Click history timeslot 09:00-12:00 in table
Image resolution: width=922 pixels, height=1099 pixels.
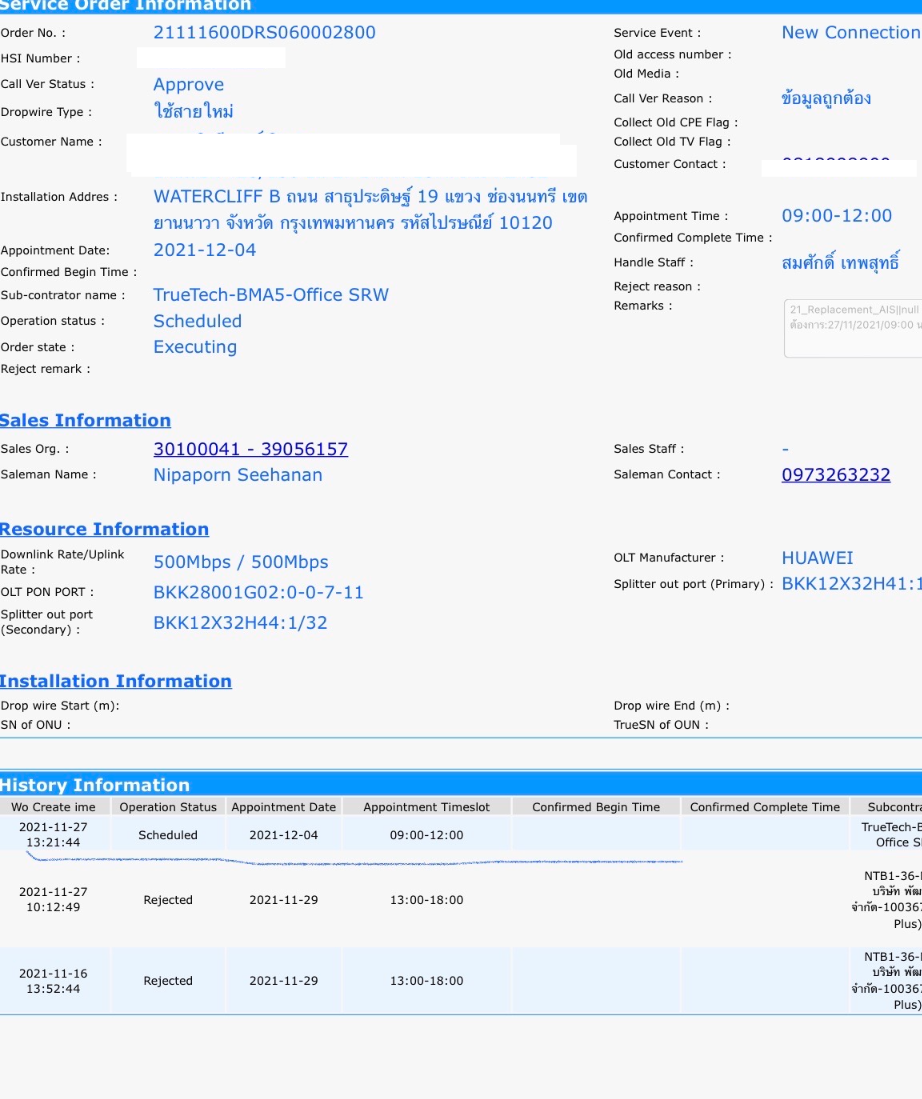(426, 835)
